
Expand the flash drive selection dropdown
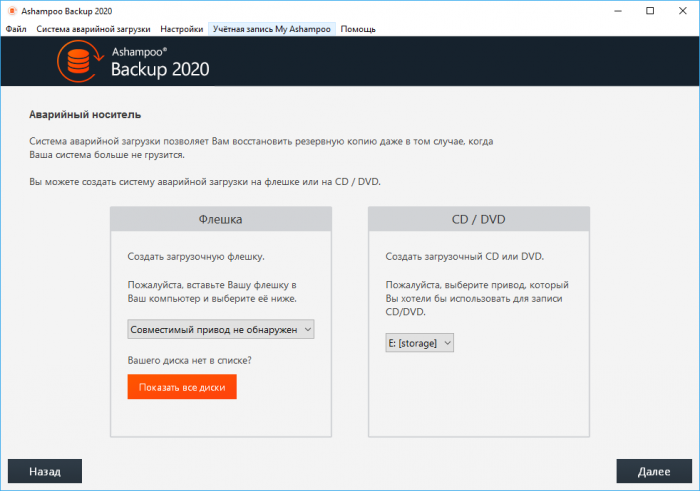click(x=221, y=329)
